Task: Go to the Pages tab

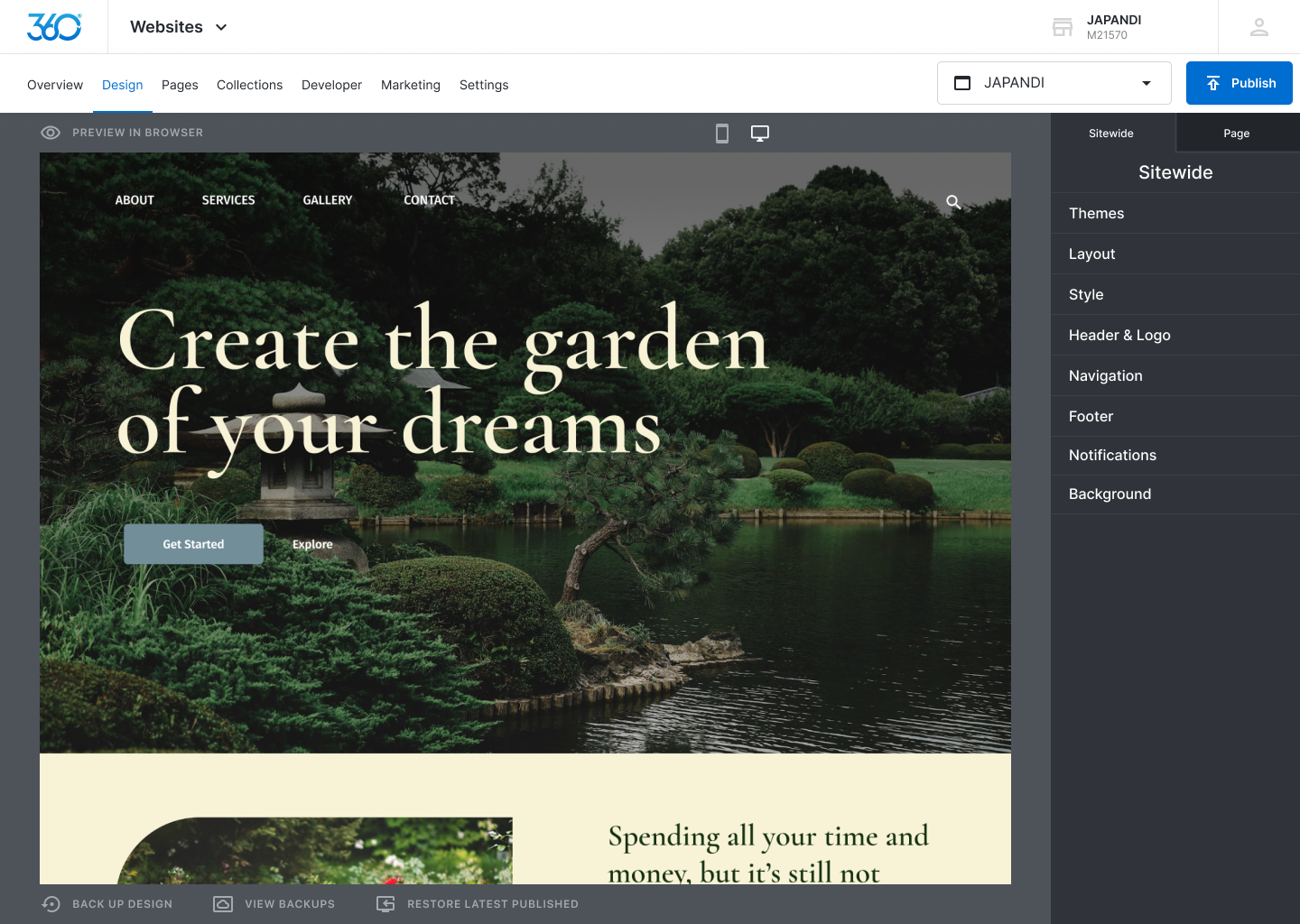Action: click(x=180, y=85)
